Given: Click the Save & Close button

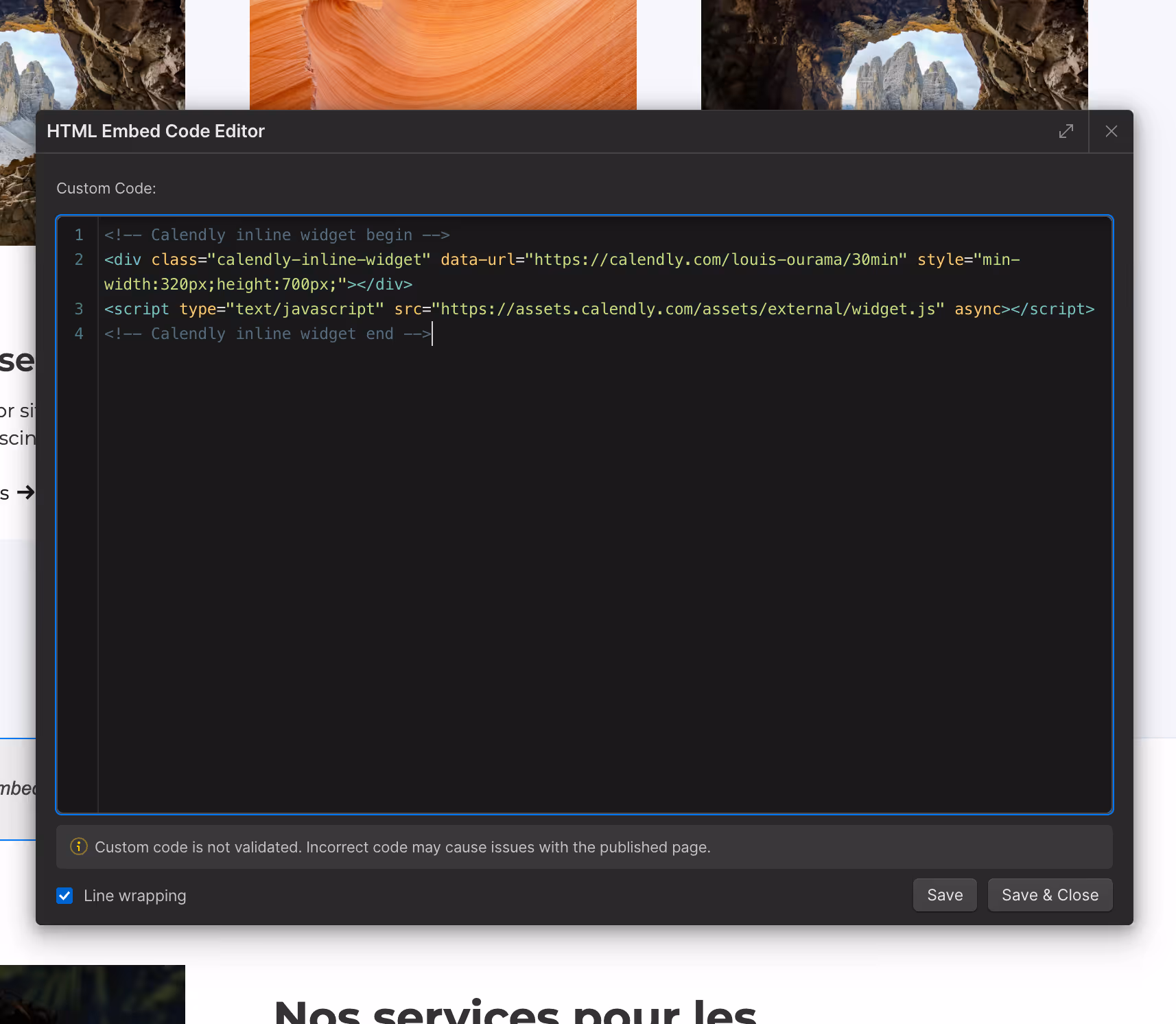Looking at the screenshot, I should coord(1050,895).
